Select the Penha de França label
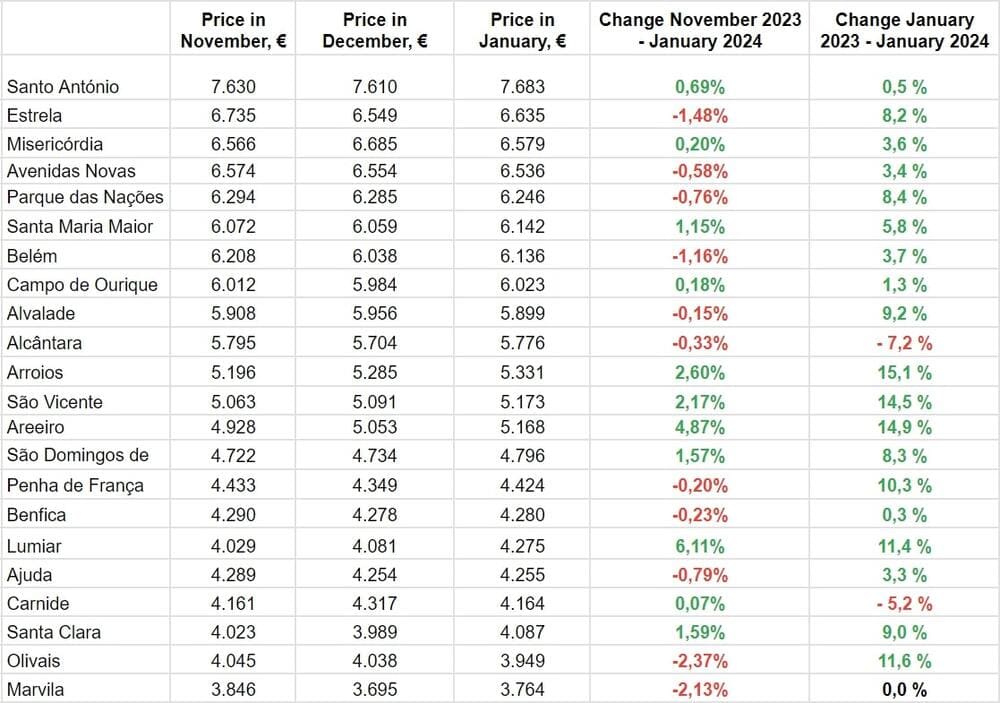The height and width of the screenshot is (703, 1000). pos(75,486)
